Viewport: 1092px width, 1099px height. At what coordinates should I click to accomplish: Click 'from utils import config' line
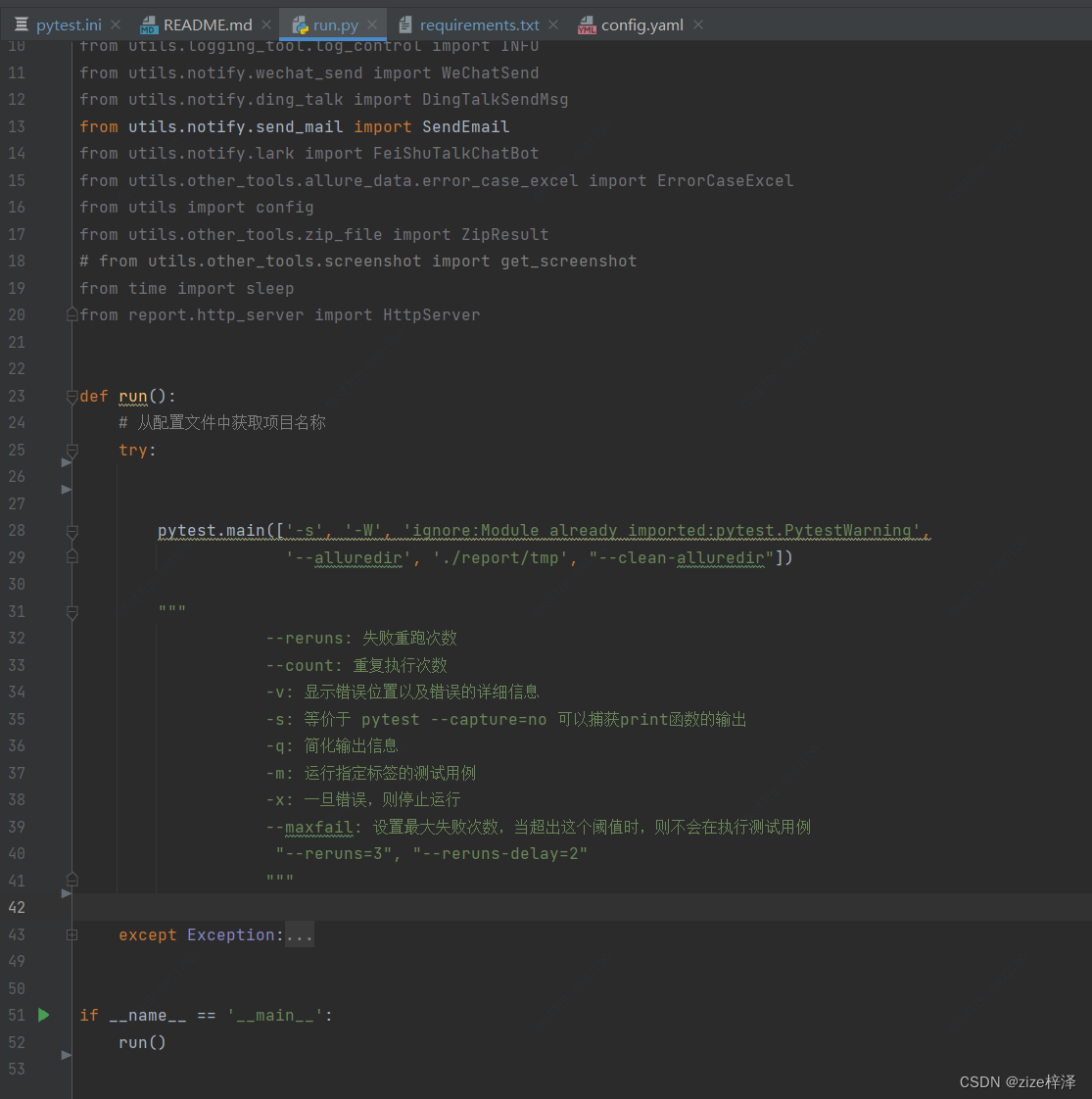click(196, 208)
